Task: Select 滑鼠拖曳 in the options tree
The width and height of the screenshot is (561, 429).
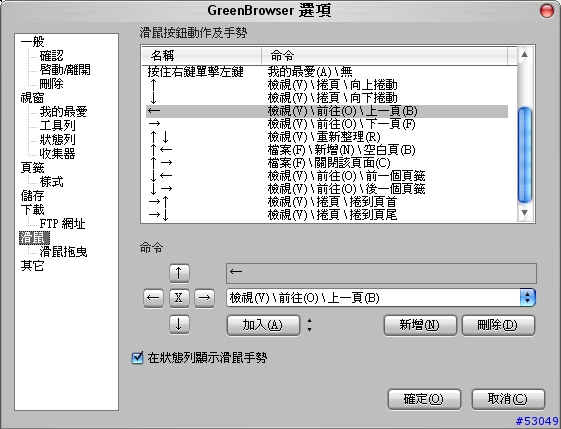Action: coord(63,252)
